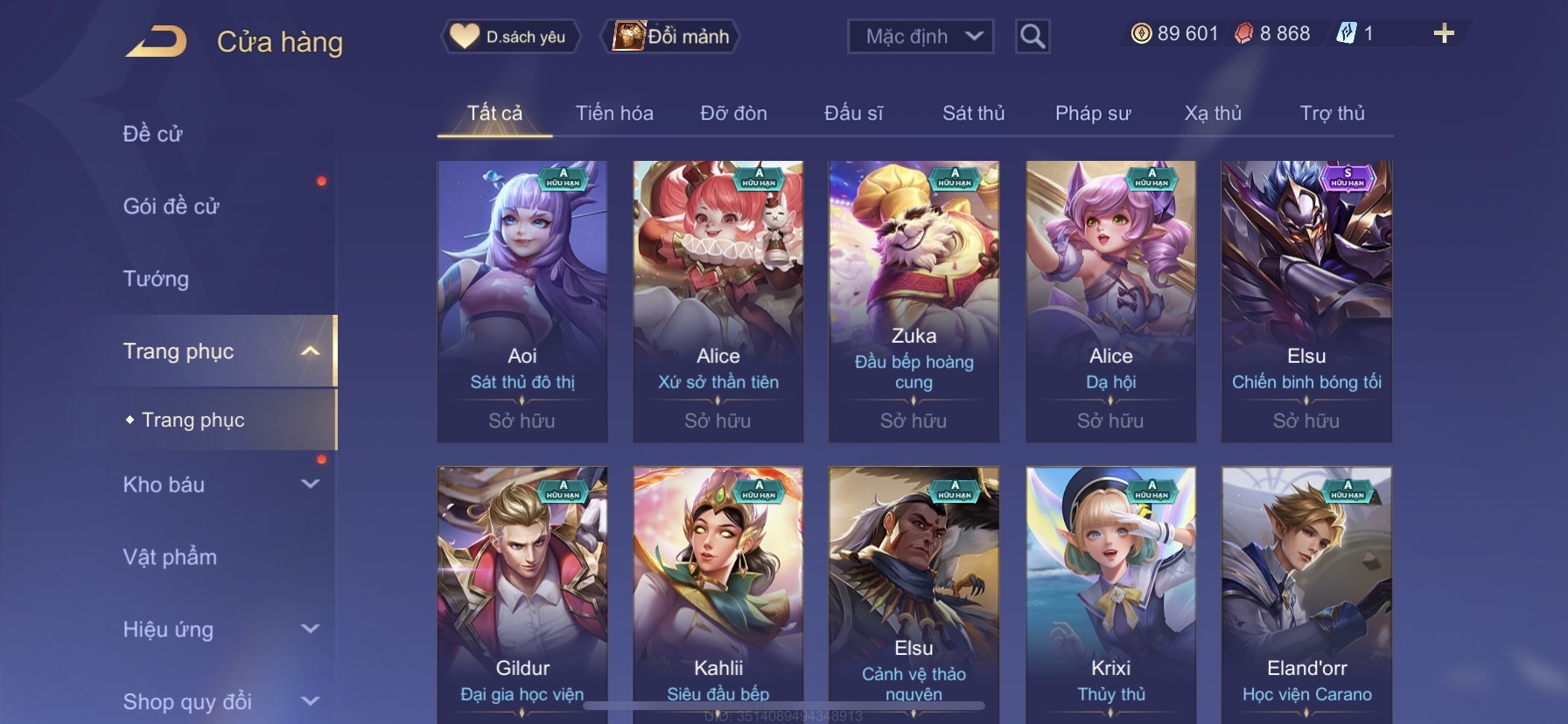This screenshot has height=724, width=1568.
Task: Choose Zuka Đầu bếp hoàng cung card
Action: (x=913, y=302)
